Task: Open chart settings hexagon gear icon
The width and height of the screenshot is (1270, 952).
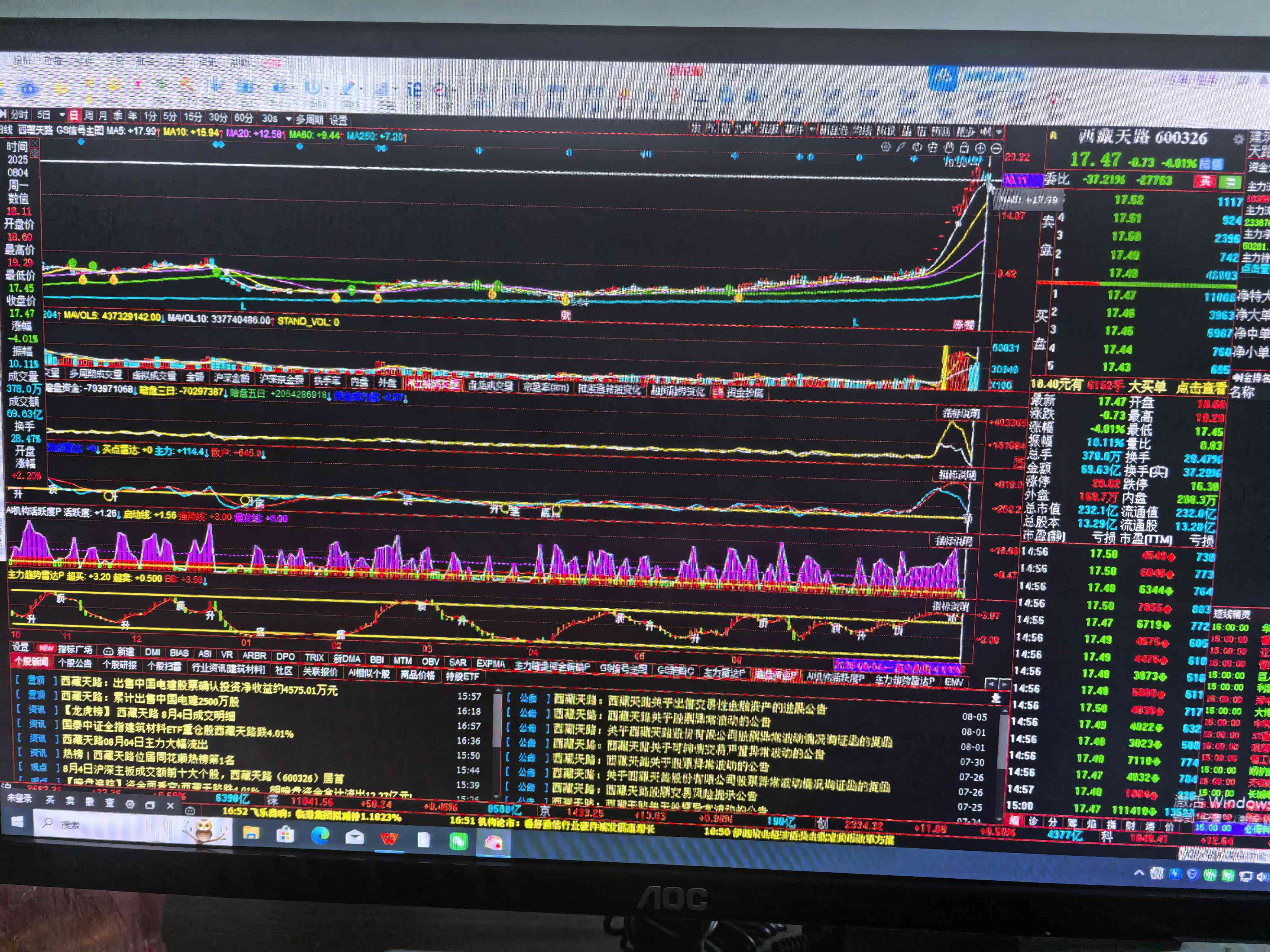Action: click(x=886, y=147)
